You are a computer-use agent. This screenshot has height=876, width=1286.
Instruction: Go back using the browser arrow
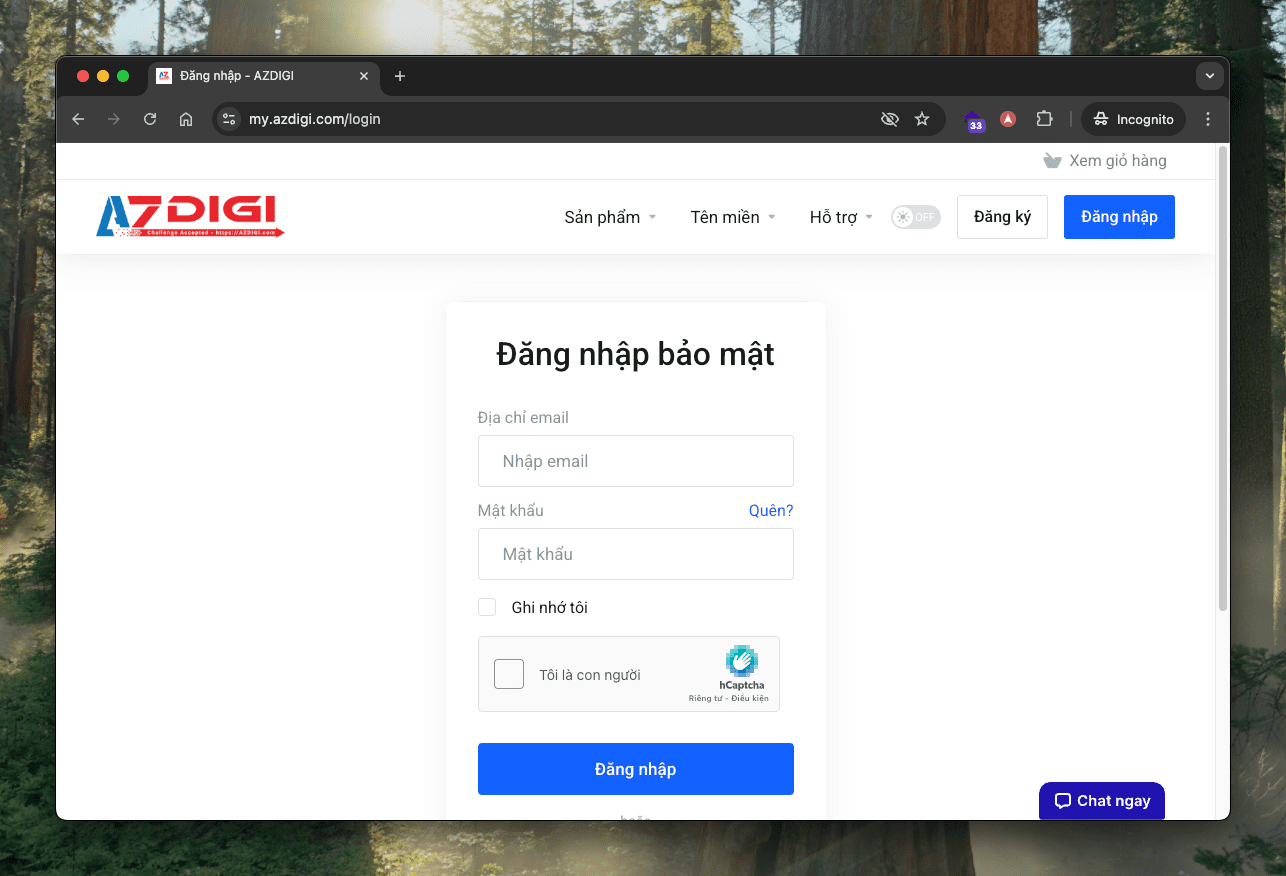point(78,119)
